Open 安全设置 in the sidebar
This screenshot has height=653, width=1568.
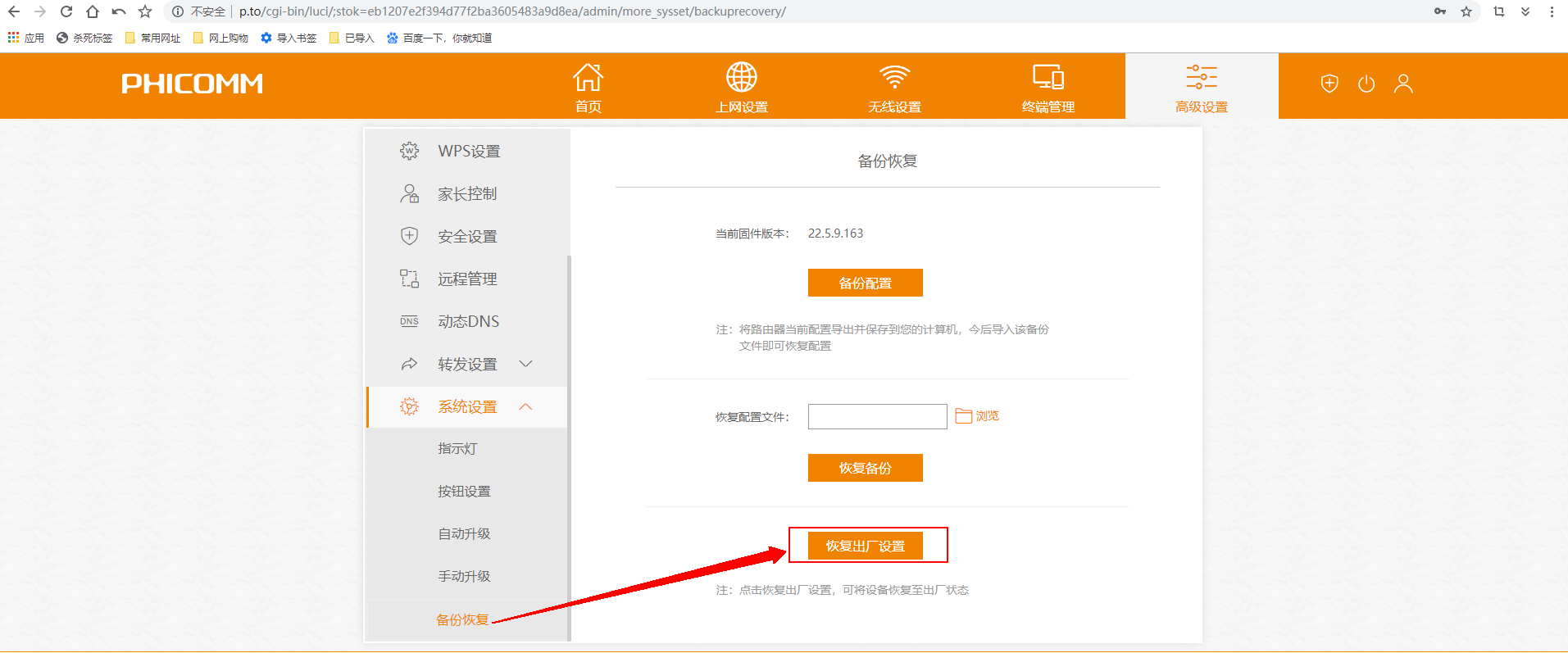pyautogui.click(x=467, y=236)
